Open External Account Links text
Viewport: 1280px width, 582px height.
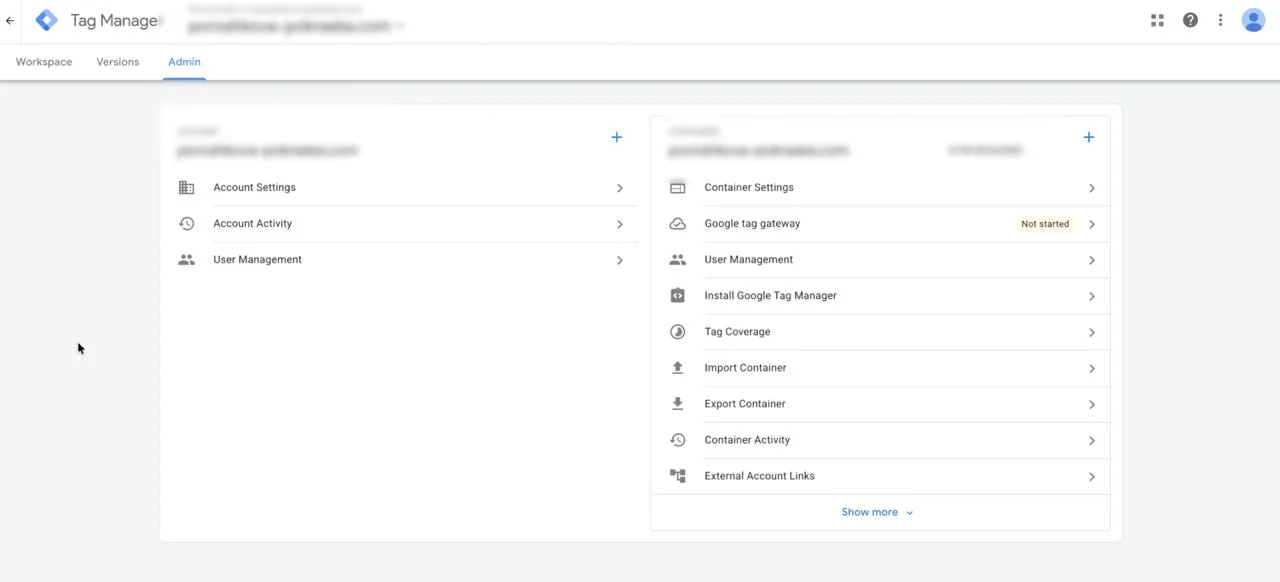(759, 476)
